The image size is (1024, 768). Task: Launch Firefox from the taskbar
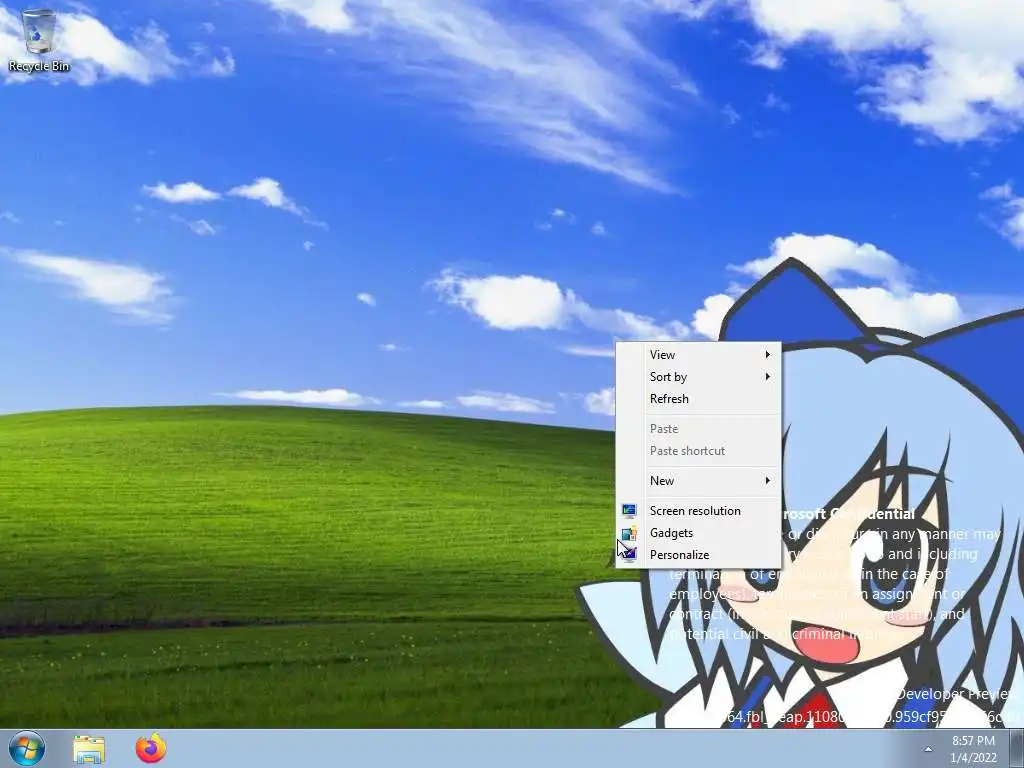click(x=151, y=748)
